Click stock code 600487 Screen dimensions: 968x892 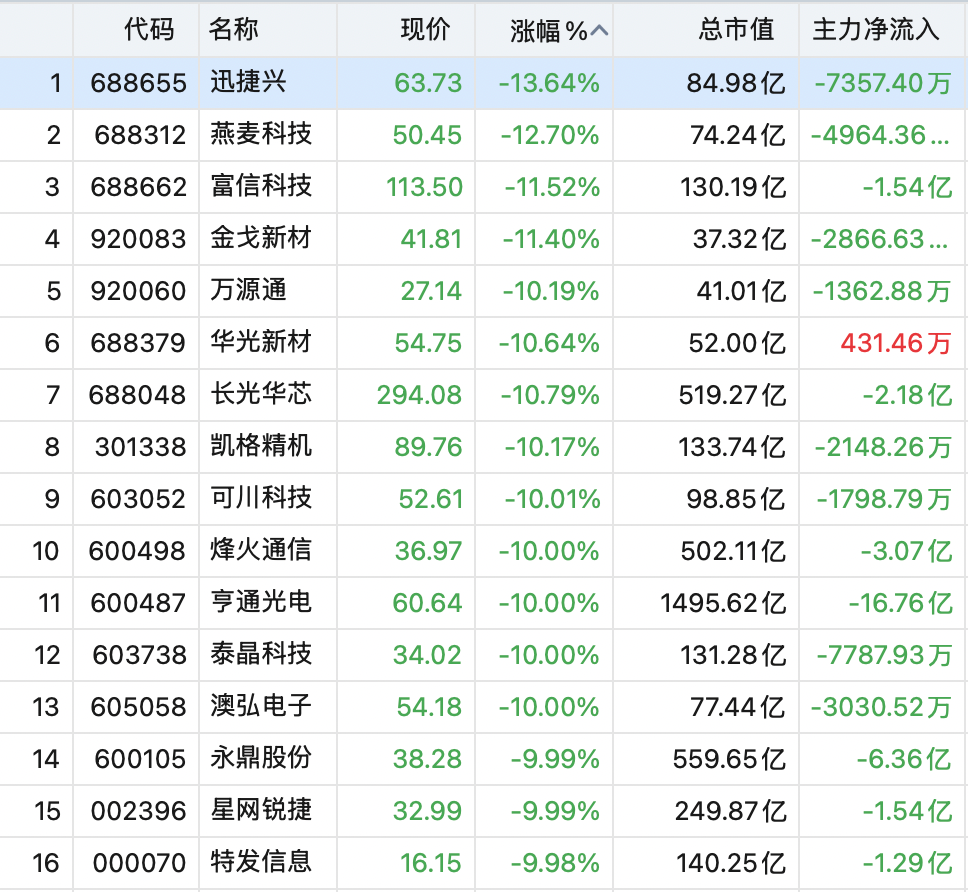click(138, 603)
